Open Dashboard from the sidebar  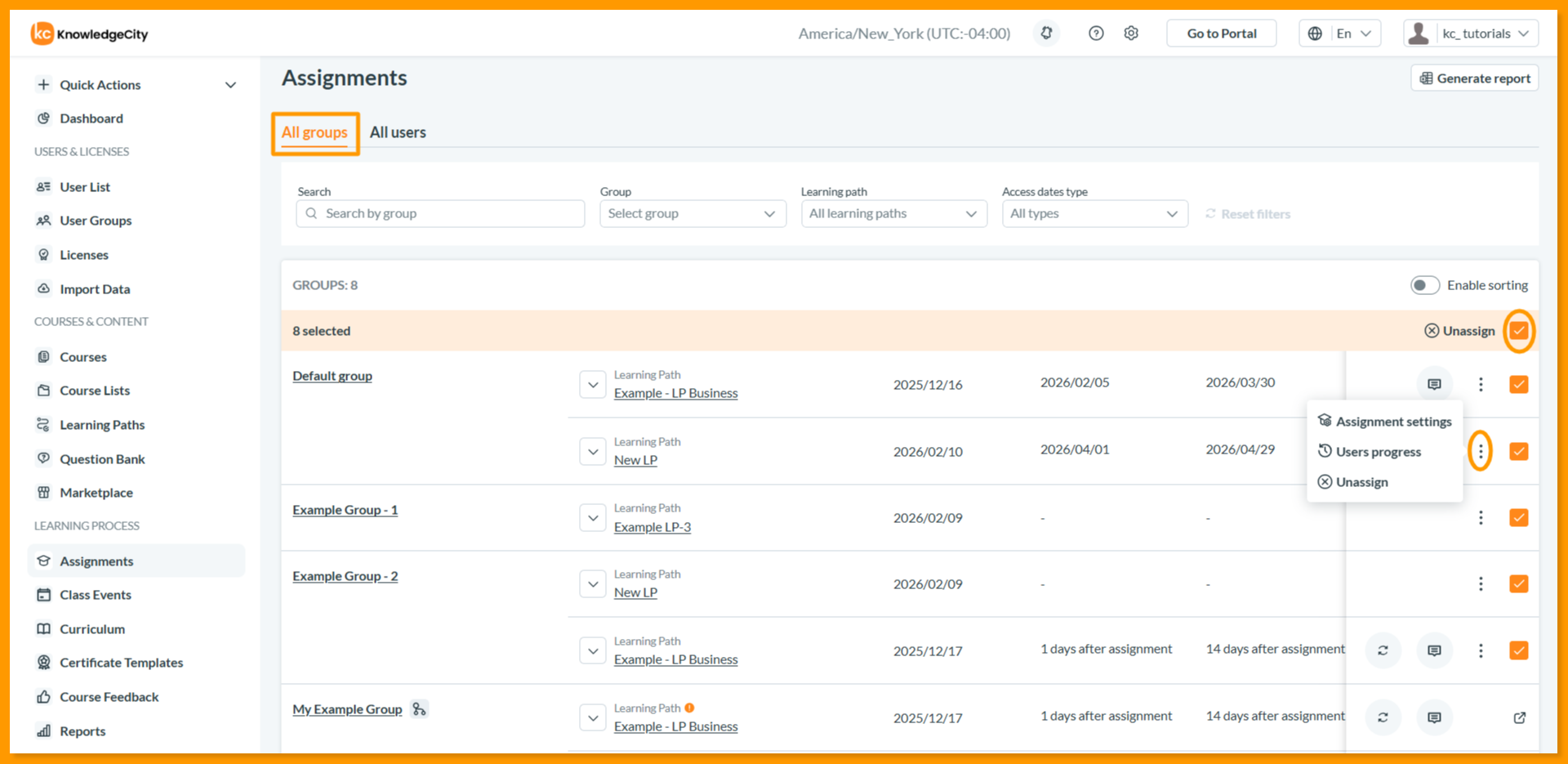[91, 118]
